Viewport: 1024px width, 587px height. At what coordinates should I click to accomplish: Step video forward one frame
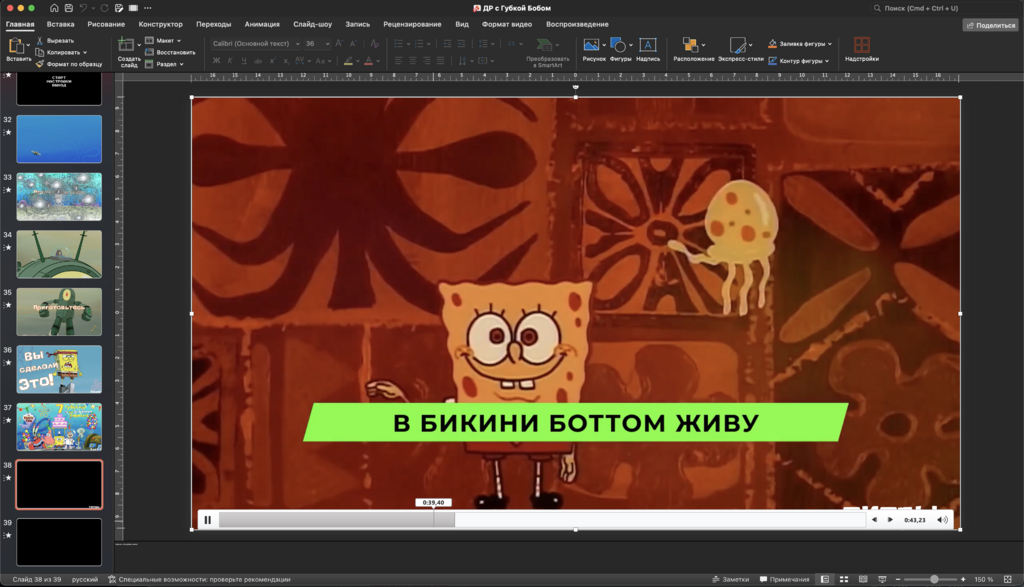click(x=890, y=520)
